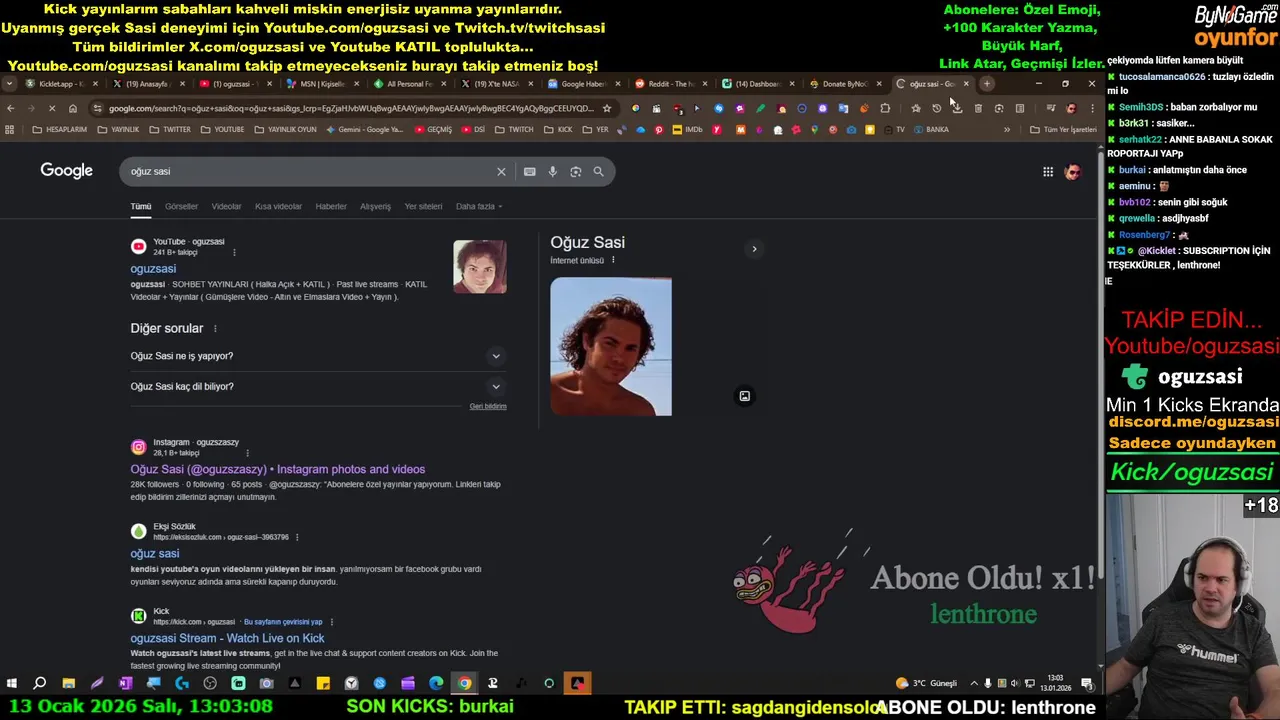Switch to Kısa videolar tab
The height and width of the screenshot is (720, 1280).
pyautogui.click(x=278, y=206)
